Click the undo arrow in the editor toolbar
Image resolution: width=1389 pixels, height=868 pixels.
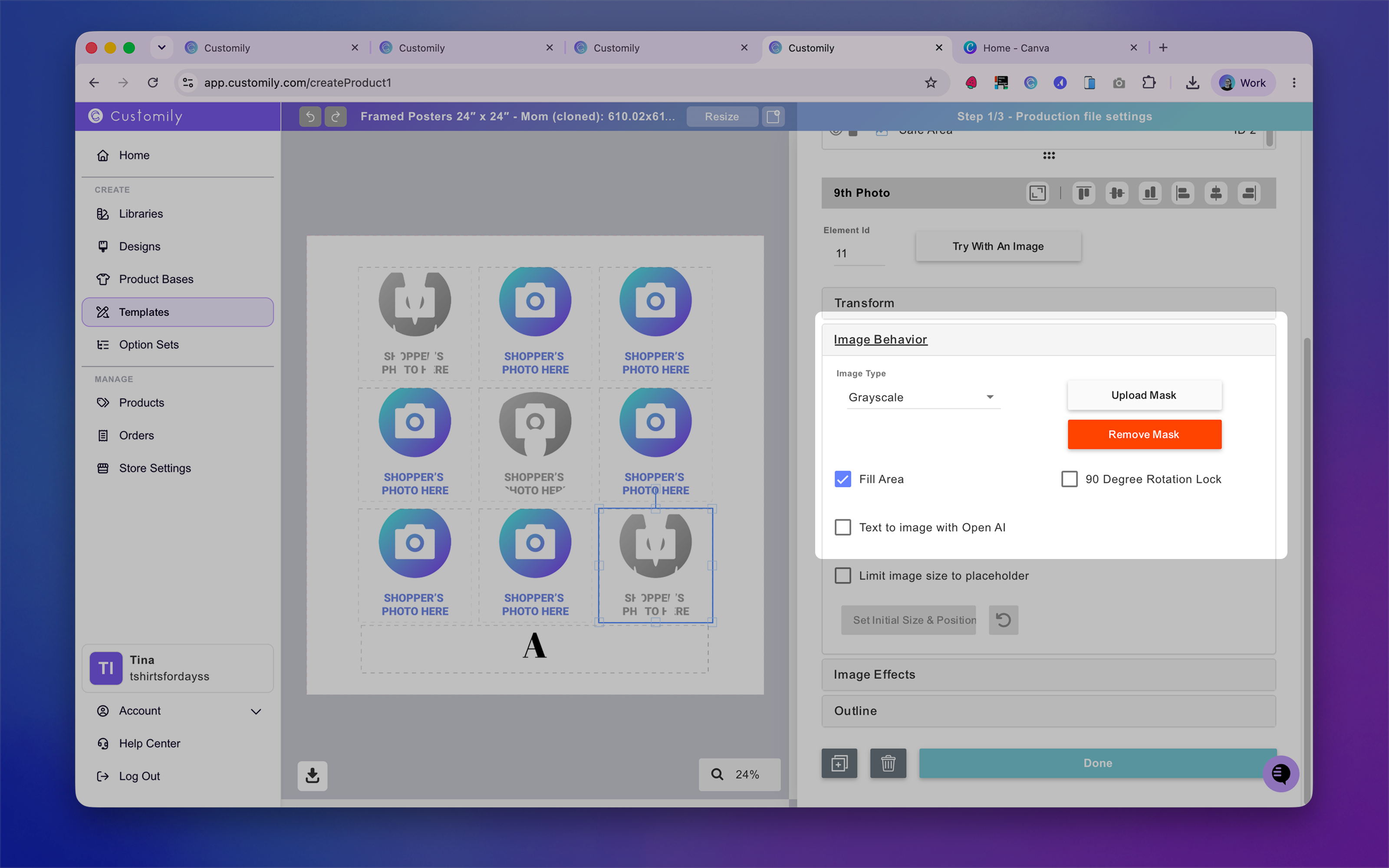(x=310, y=117)
